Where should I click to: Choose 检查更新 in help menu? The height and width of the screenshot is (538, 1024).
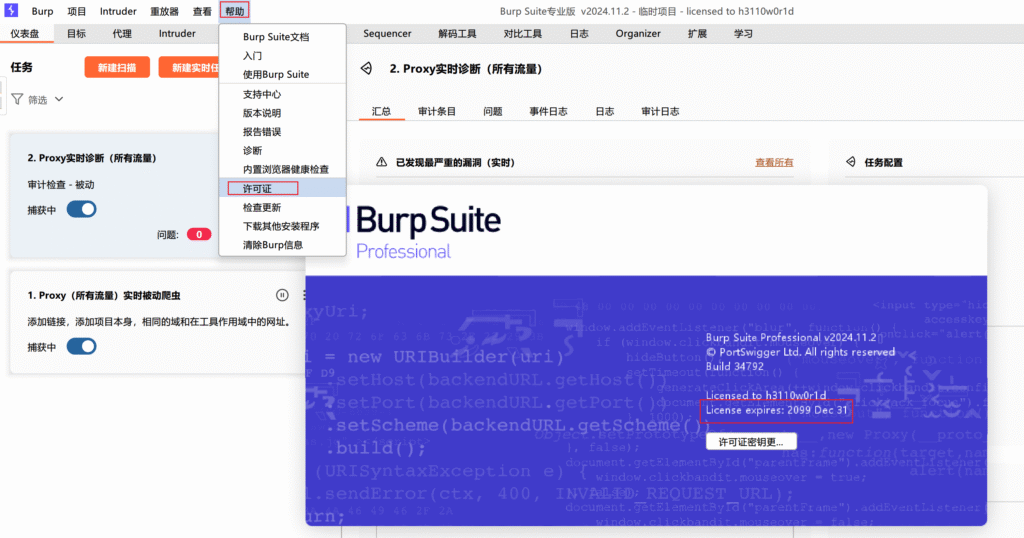point(283,207)
